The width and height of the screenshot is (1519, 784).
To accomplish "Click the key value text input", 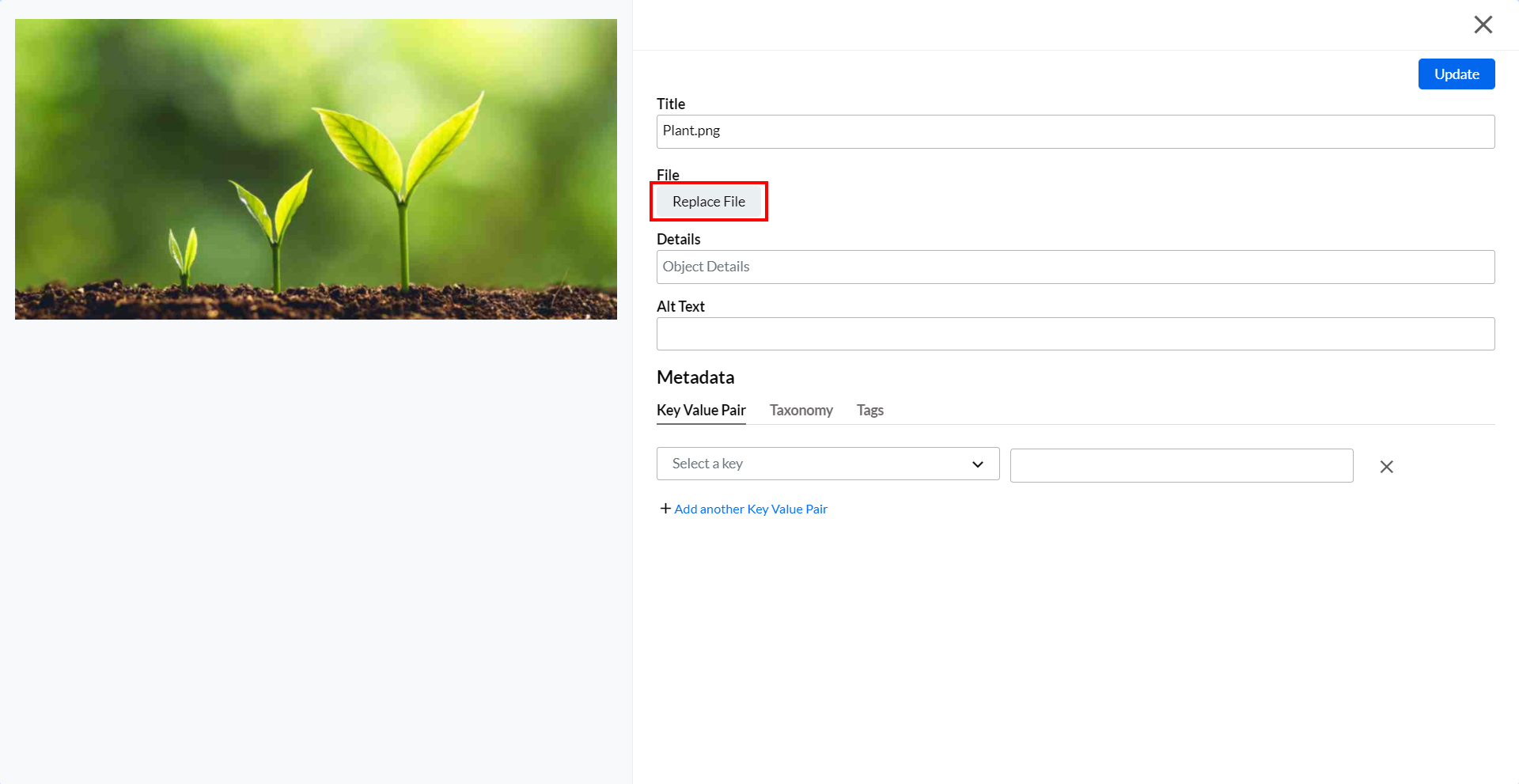I will (1181, 465).
